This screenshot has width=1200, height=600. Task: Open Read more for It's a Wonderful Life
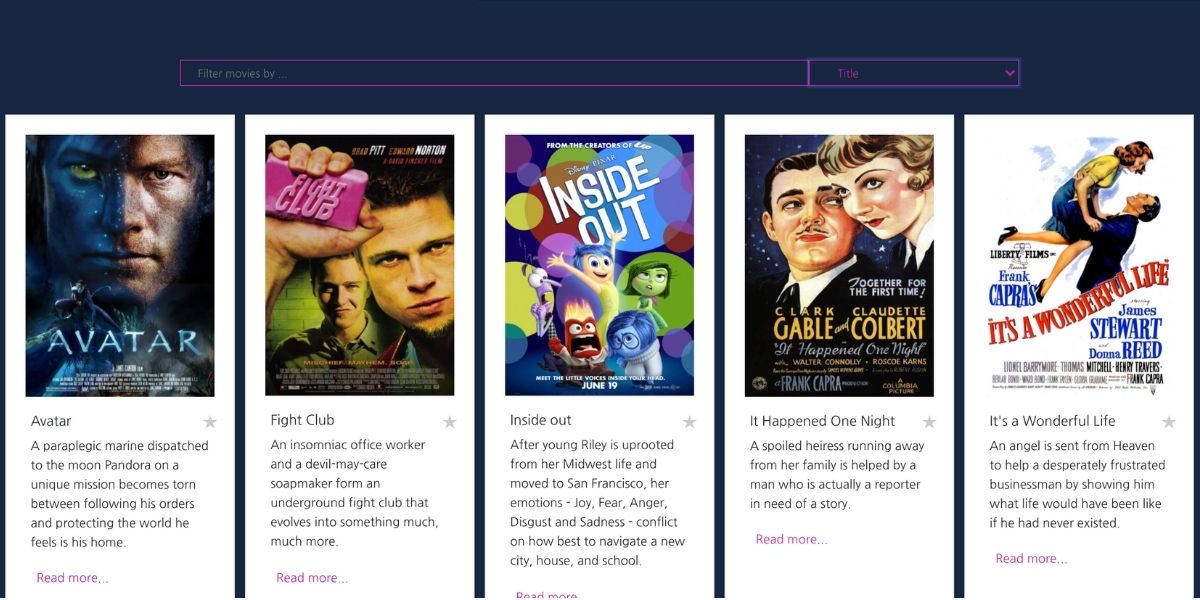[x=1031, y=559]
